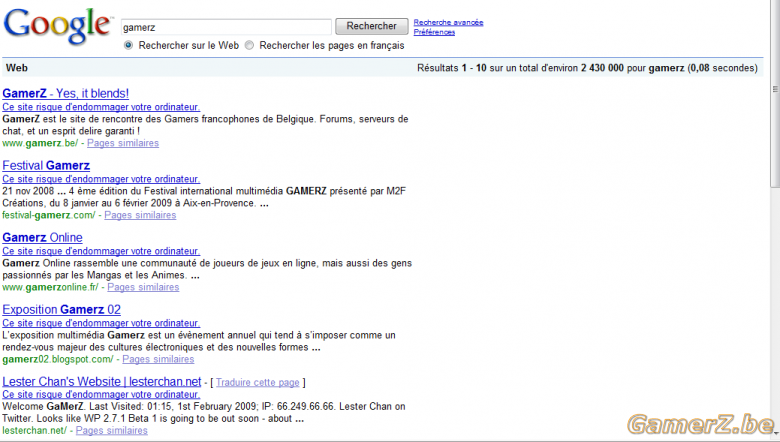Click the www.gamerz.be green URL text
Viewport: 780px width, 442px height.
40,143
